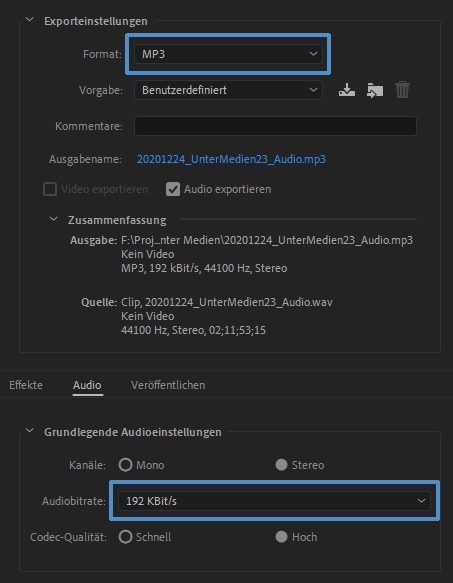Select Schnell codec quality
Screen dimensions: 453x583
[125, 537]
